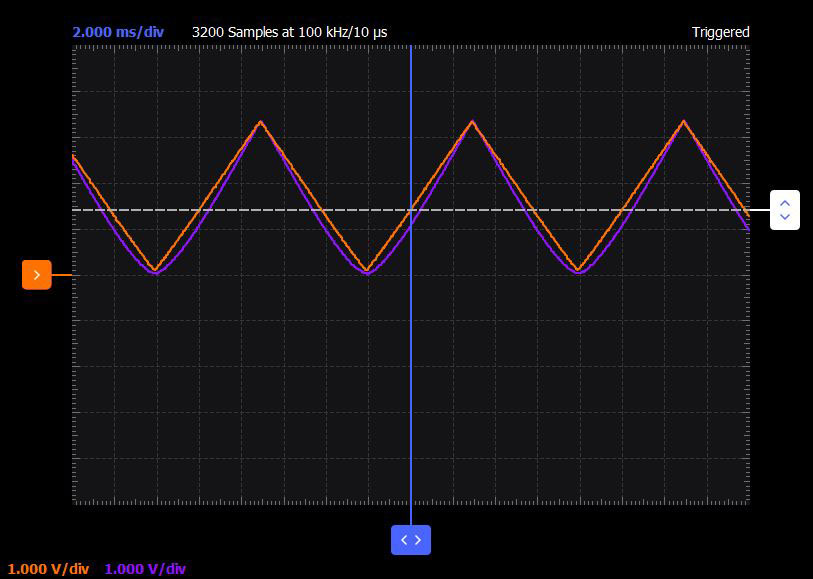This screenshot has width=813, height=579.
Task: Click the first trough of the purple waveform
Action: 156,273
